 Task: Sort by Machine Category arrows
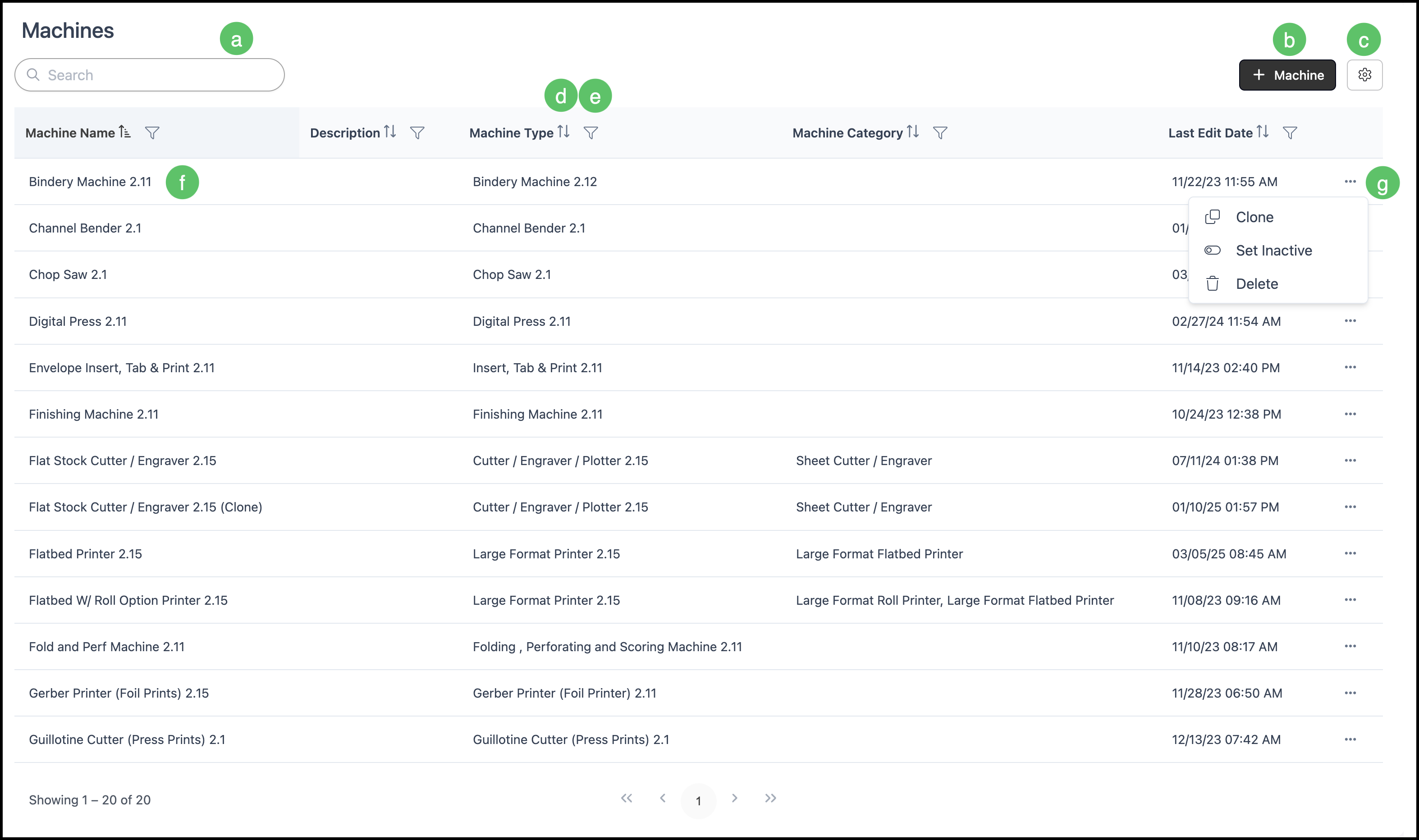(x=912, y=132)
